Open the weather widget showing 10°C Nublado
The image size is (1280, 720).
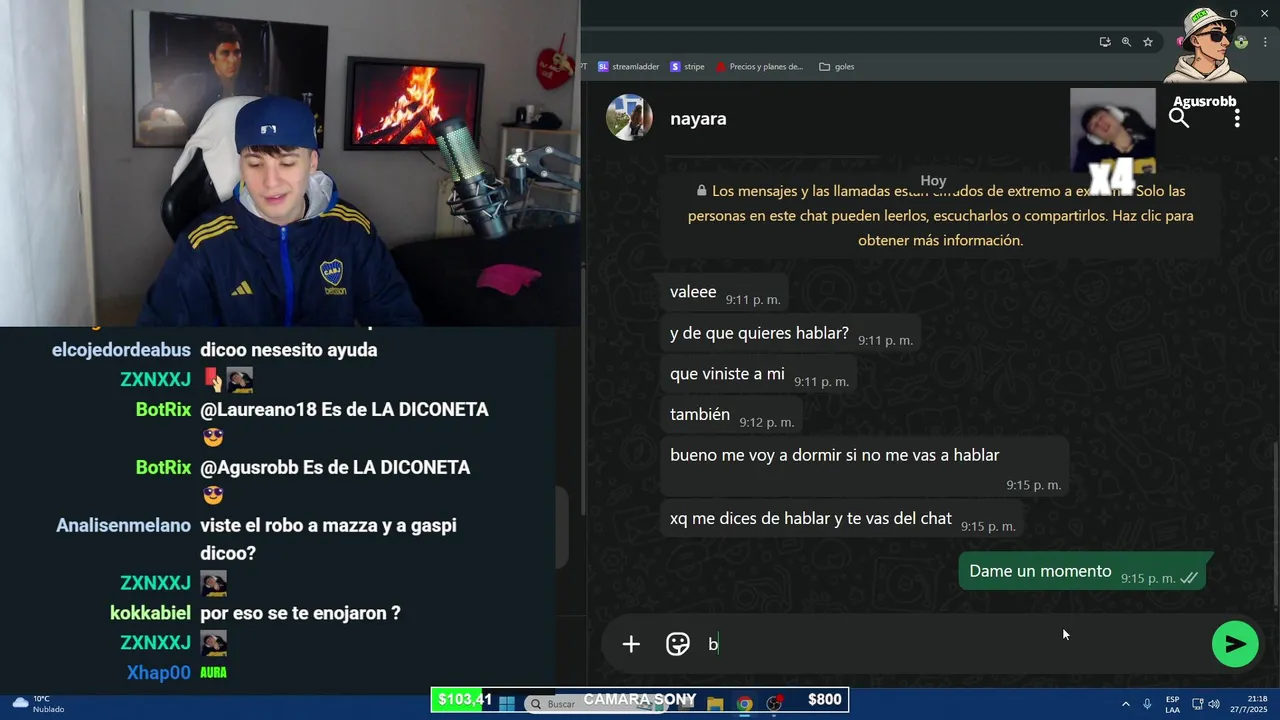(37, 704)
